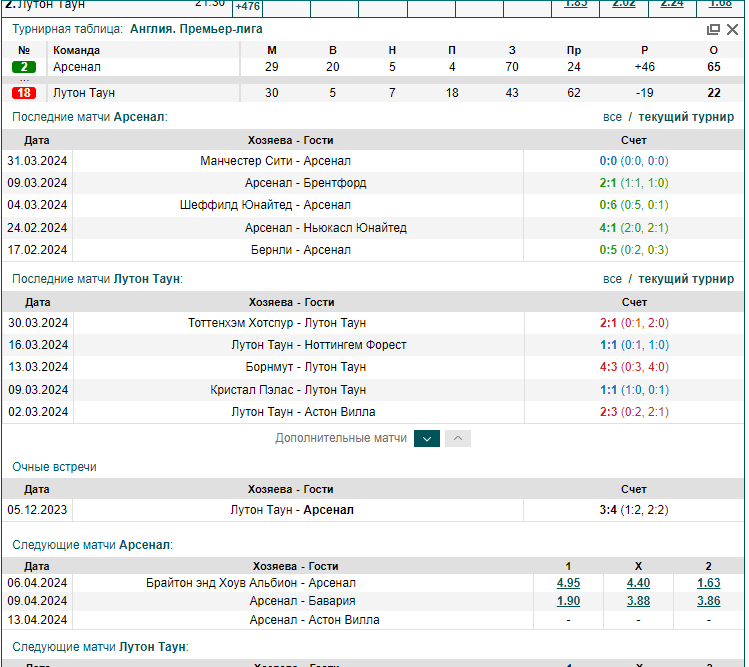749x667 pixels.
Task: Click the Бернли - Арсенал match
Action: pyautogui.click(x=301, y=250)
